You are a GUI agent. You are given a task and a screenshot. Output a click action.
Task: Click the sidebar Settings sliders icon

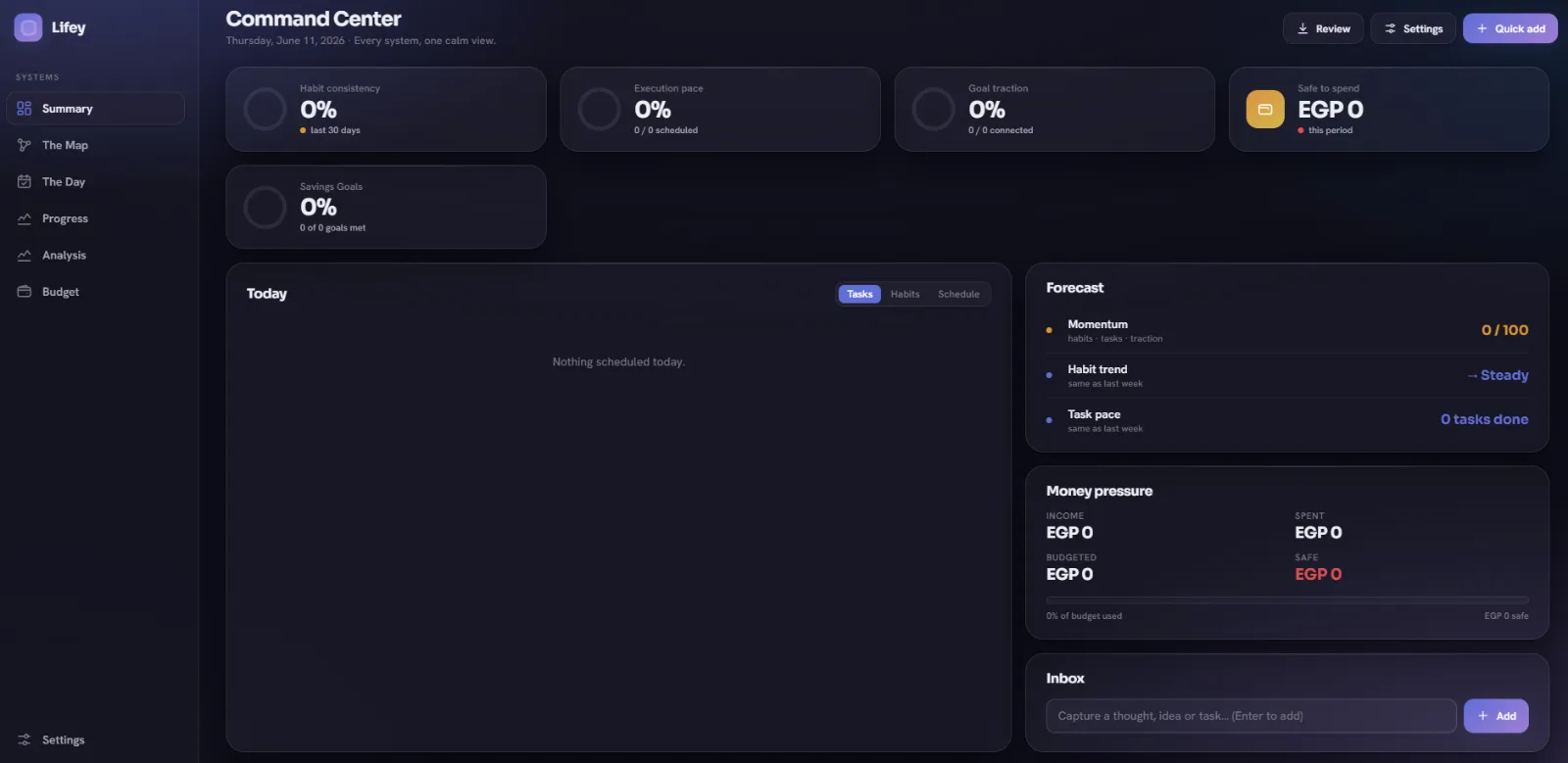(24, 739)
